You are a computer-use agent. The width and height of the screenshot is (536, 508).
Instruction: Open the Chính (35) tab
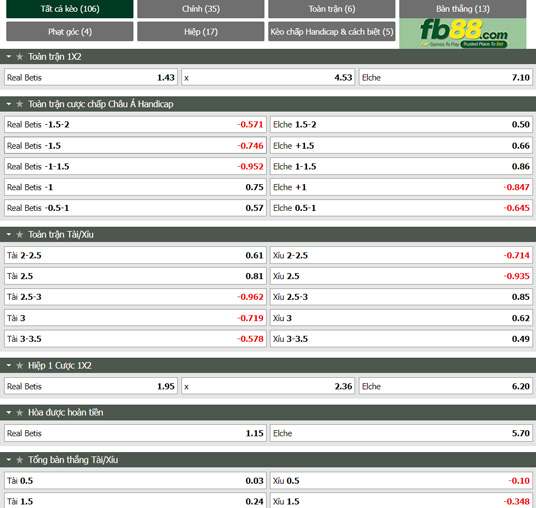pyautogui.click(x=201, y=9)
